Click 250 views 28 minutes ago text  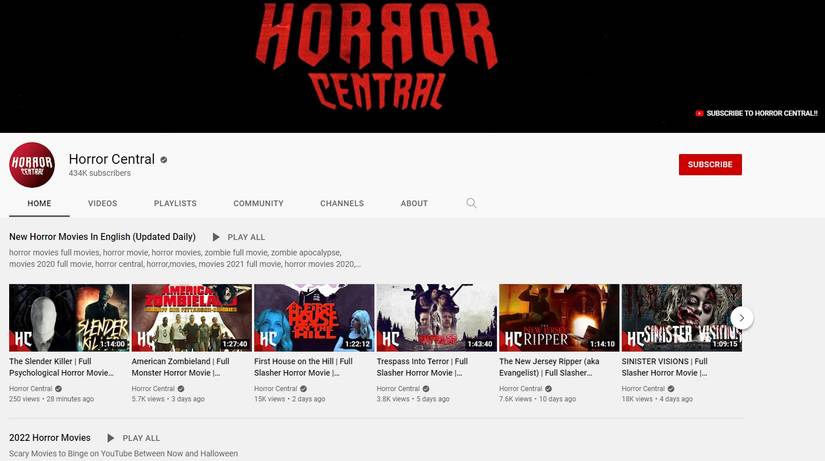[x=52, y=399]
